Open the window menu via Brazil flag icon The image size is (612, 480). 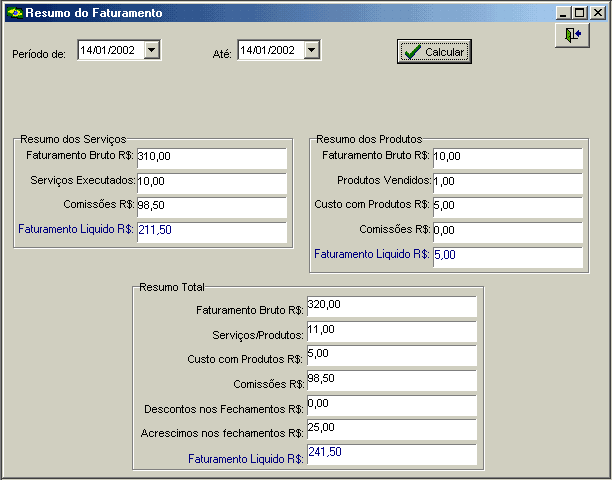(x=13, y=13)
